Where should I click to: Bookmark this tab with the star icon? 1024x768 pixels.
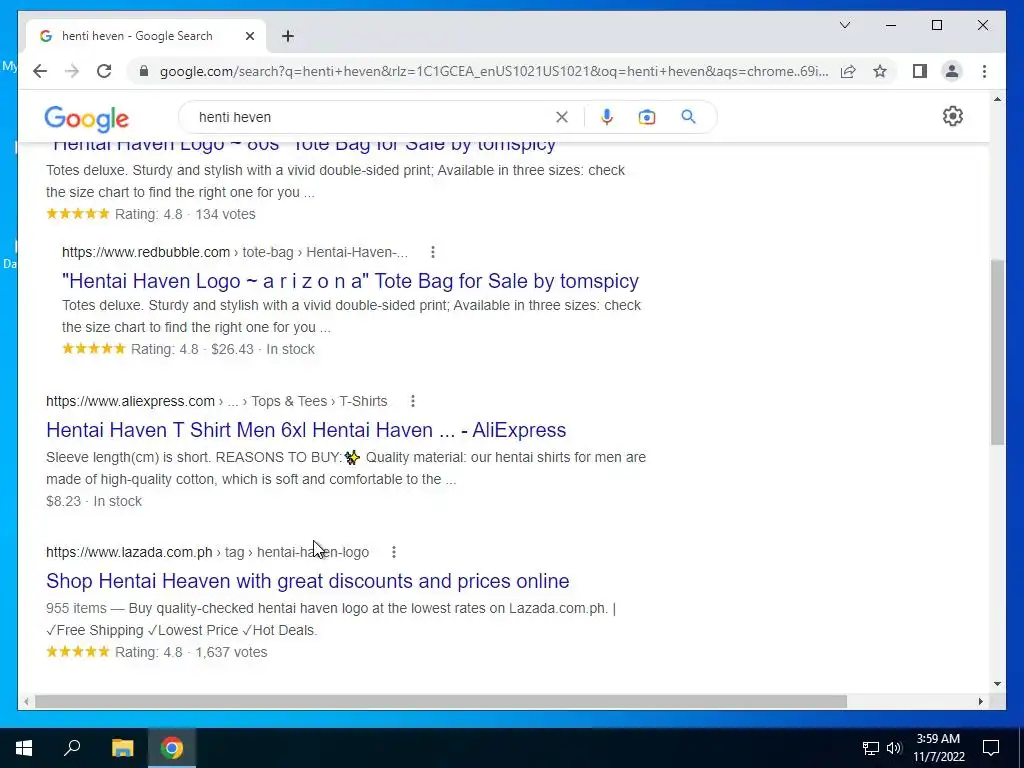pos(880,71)
